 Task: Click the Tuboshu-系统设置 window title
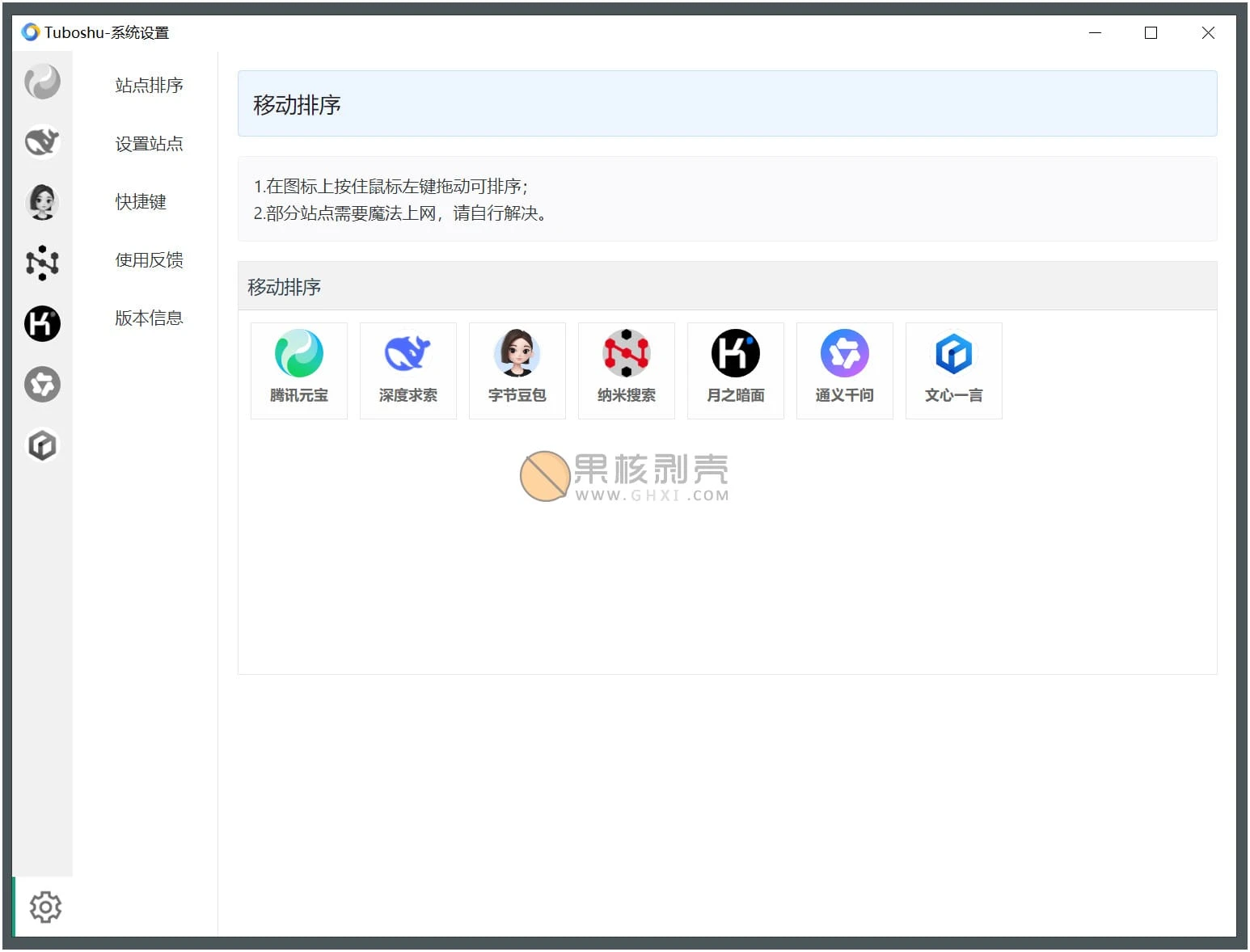tap(107, 32)
